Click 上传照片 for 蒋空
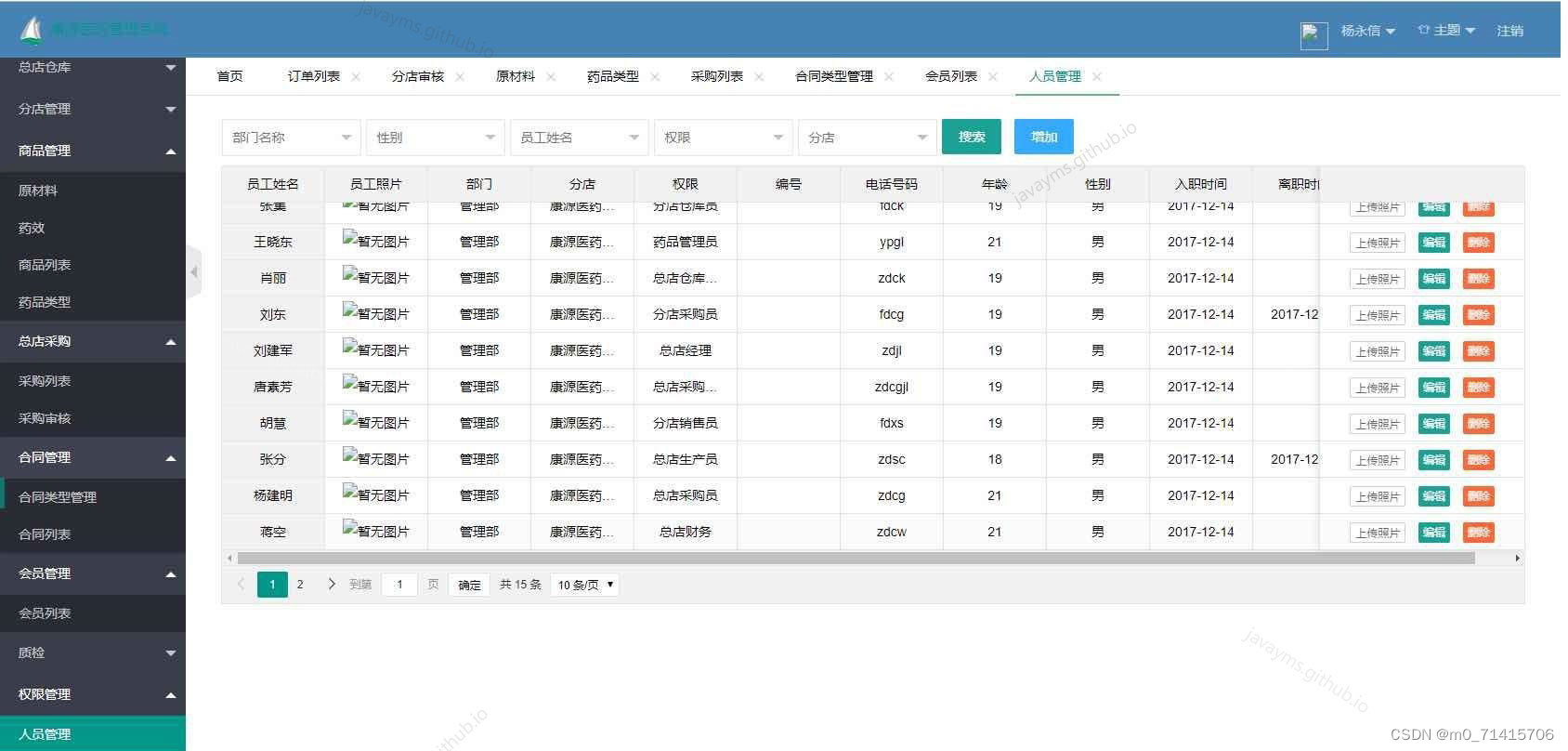The width and height of the screenshot is (1568, 751). pos(1377,533)
